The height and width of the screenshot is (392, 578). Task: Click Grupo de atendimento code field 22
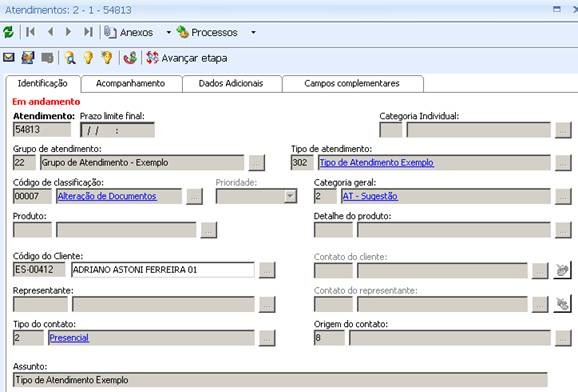[x=24, y=163]
